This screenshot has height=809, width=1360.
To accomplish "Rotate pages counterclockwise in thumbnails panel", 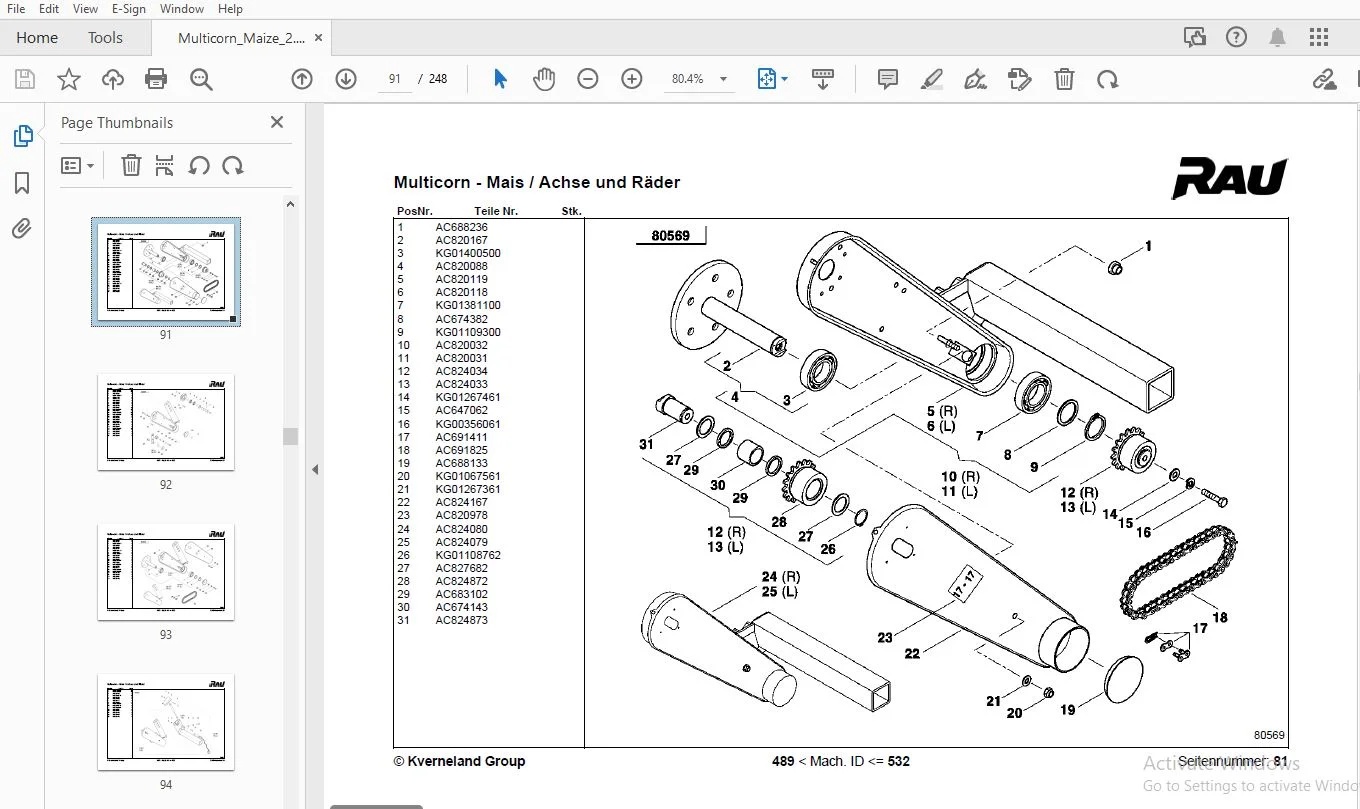I will pos(199,166).
